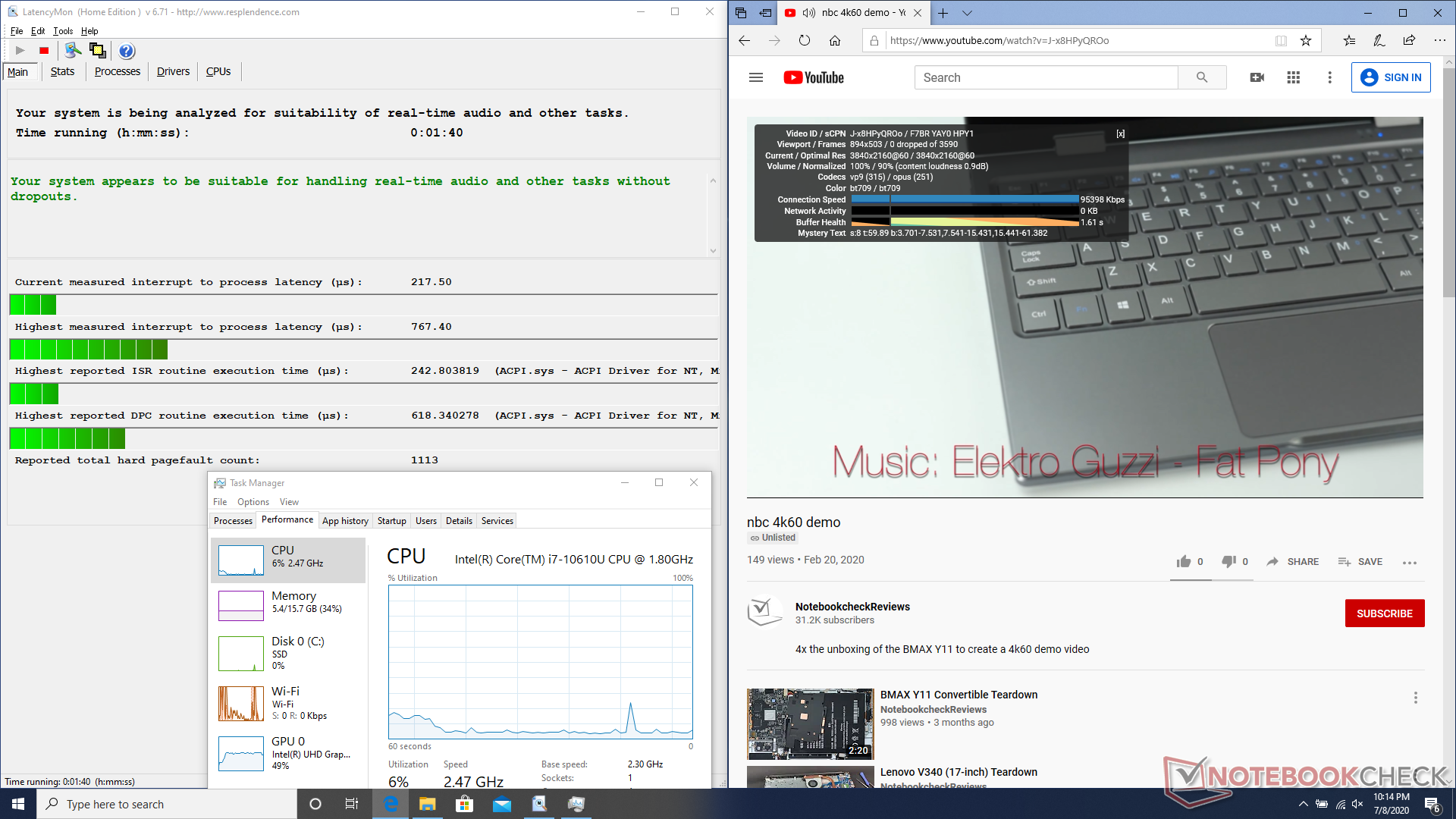Viewport: 1456px width, 819px height.
Task: Open YouTube apps grid icon
Action: (1293, 77)
